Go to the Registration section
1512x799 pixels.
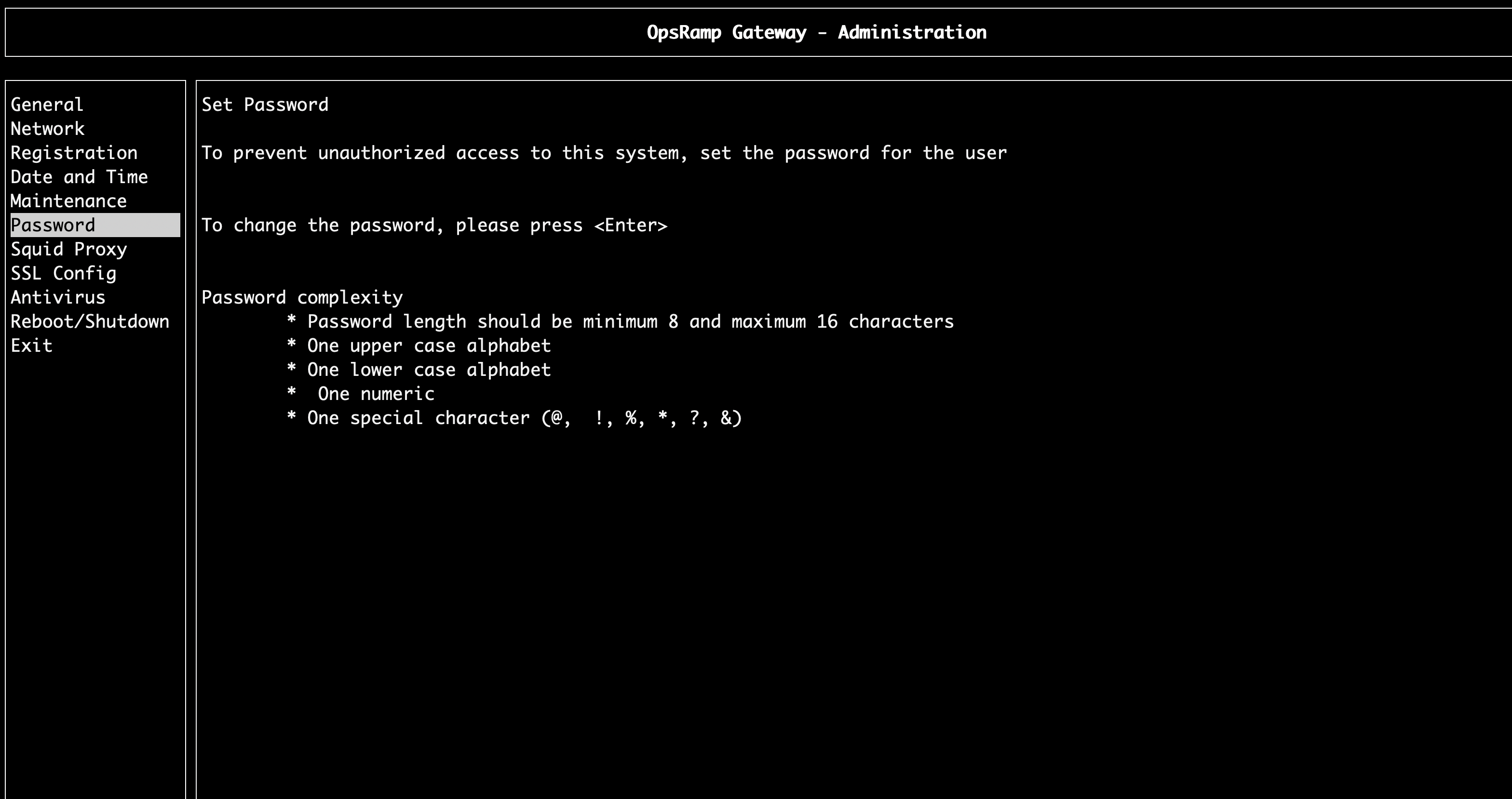click(74, 153)
